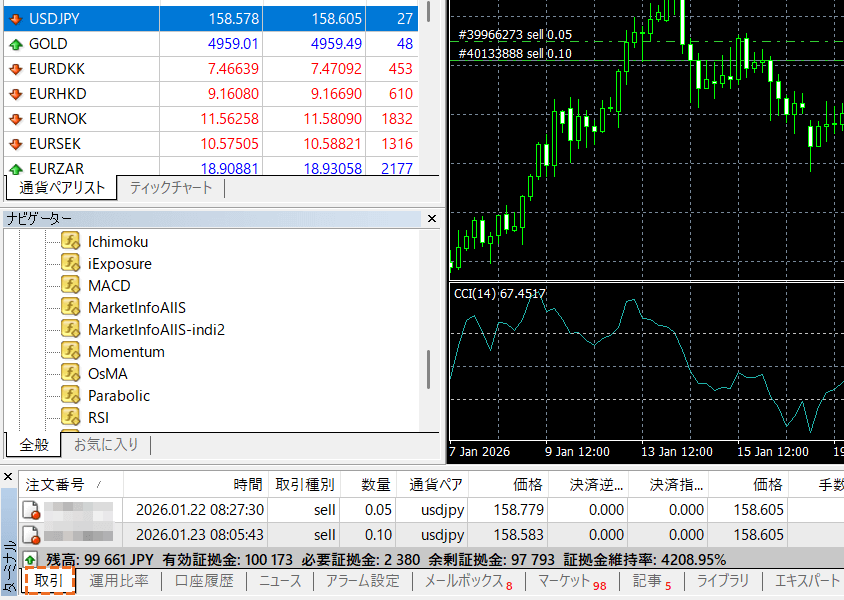Click the order icon of the 0.05 sell trade
Viewport: 844px width, 600px height.
coord(31,511)
